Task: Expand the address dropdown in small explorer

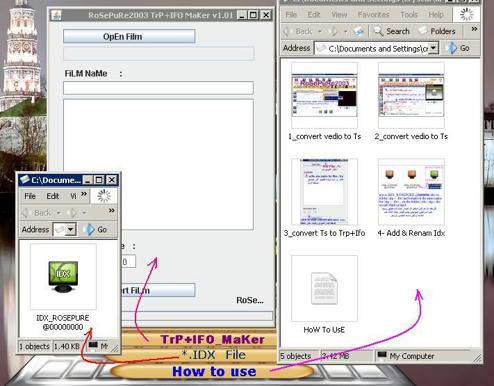Action: pyautogui.click(x=71, y=229)
